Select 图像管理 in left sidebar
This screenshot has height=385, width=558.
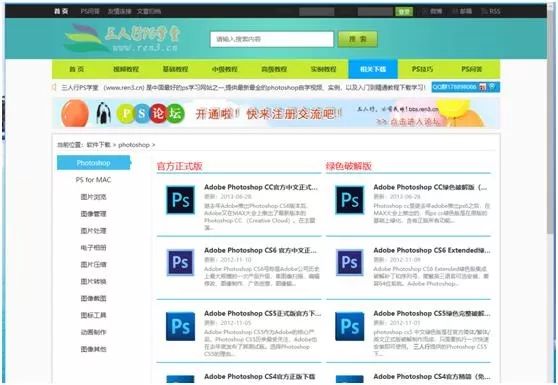[x=93, y=214]
